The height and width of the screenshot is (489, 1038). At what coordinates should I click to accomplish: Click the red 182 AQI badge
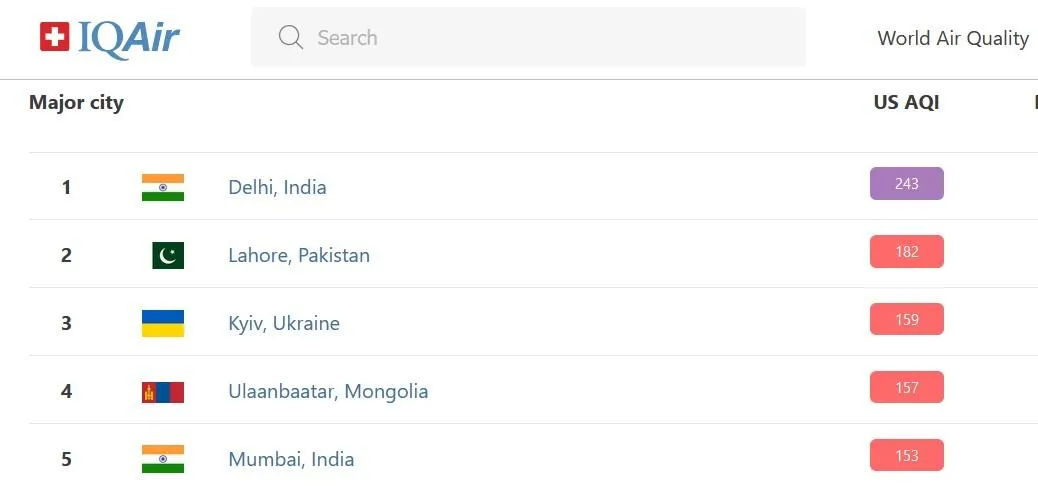tap(906, 252)
